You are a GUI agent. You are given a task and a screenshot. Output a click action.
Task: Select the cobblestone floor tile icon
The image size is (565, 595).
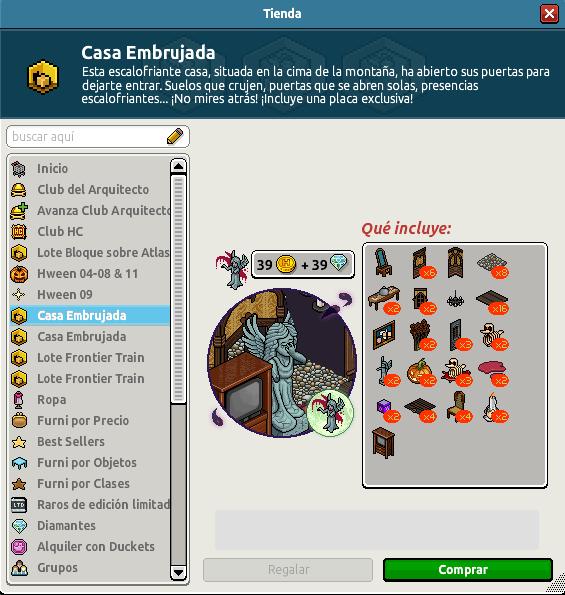[491, 264]
